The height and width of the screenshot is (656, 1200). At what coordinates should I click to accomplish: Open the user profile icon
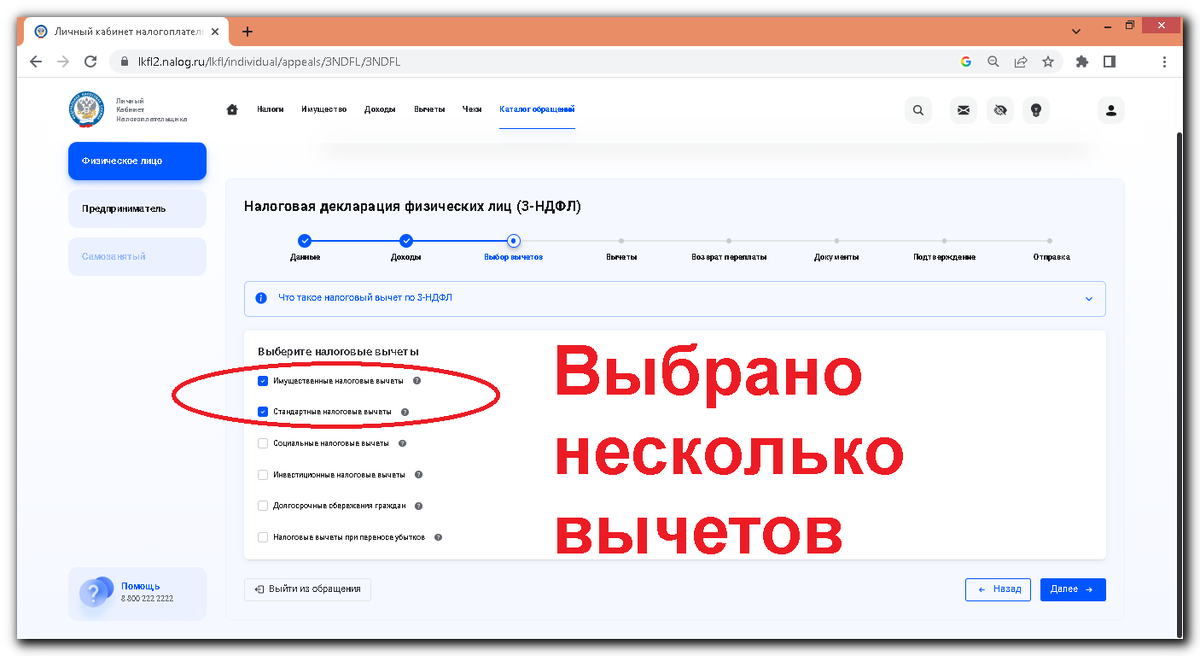[1110, 110]
